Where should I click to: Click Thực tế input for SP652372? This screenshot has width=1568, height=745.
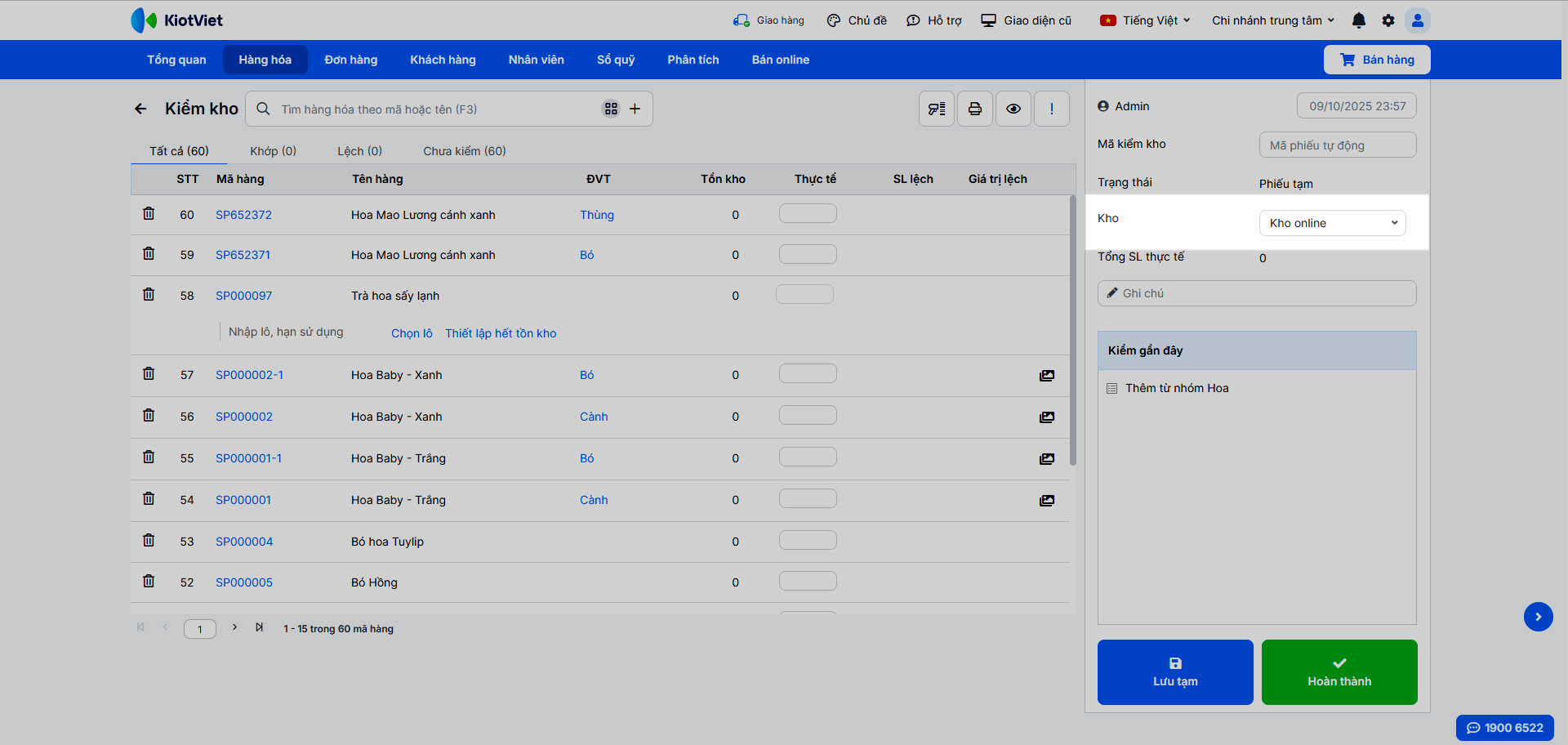[808, 213]
